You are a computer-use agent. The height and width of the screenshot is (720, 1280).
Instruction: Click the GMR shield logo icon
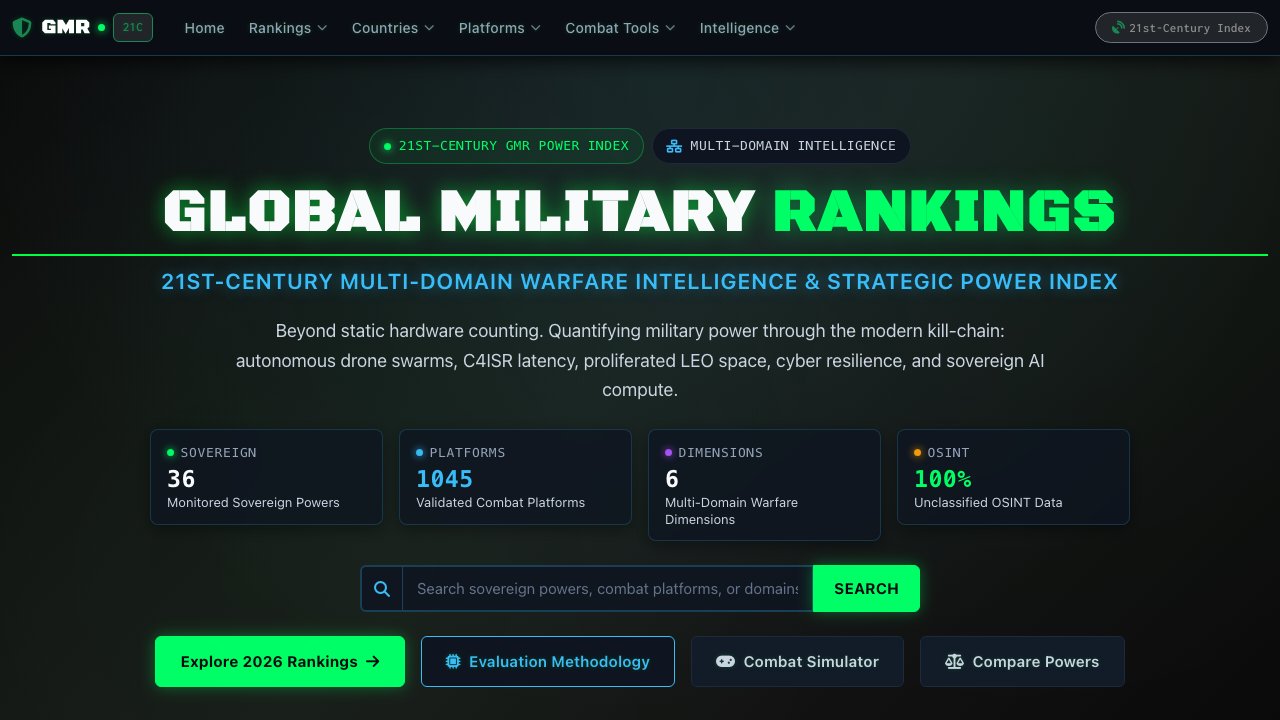tap(22, 27)
